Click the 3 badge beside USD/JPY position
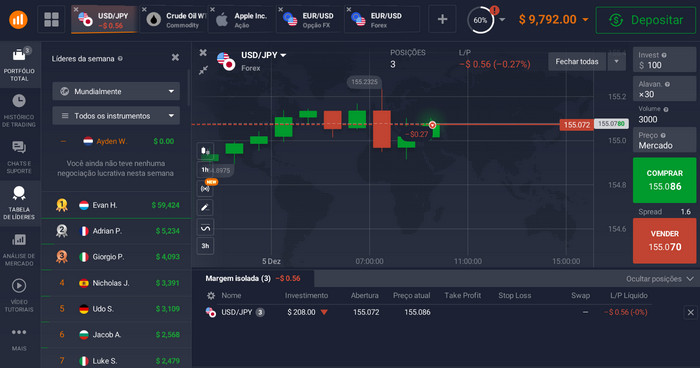 pyautogui.click(x=260, y=312)
